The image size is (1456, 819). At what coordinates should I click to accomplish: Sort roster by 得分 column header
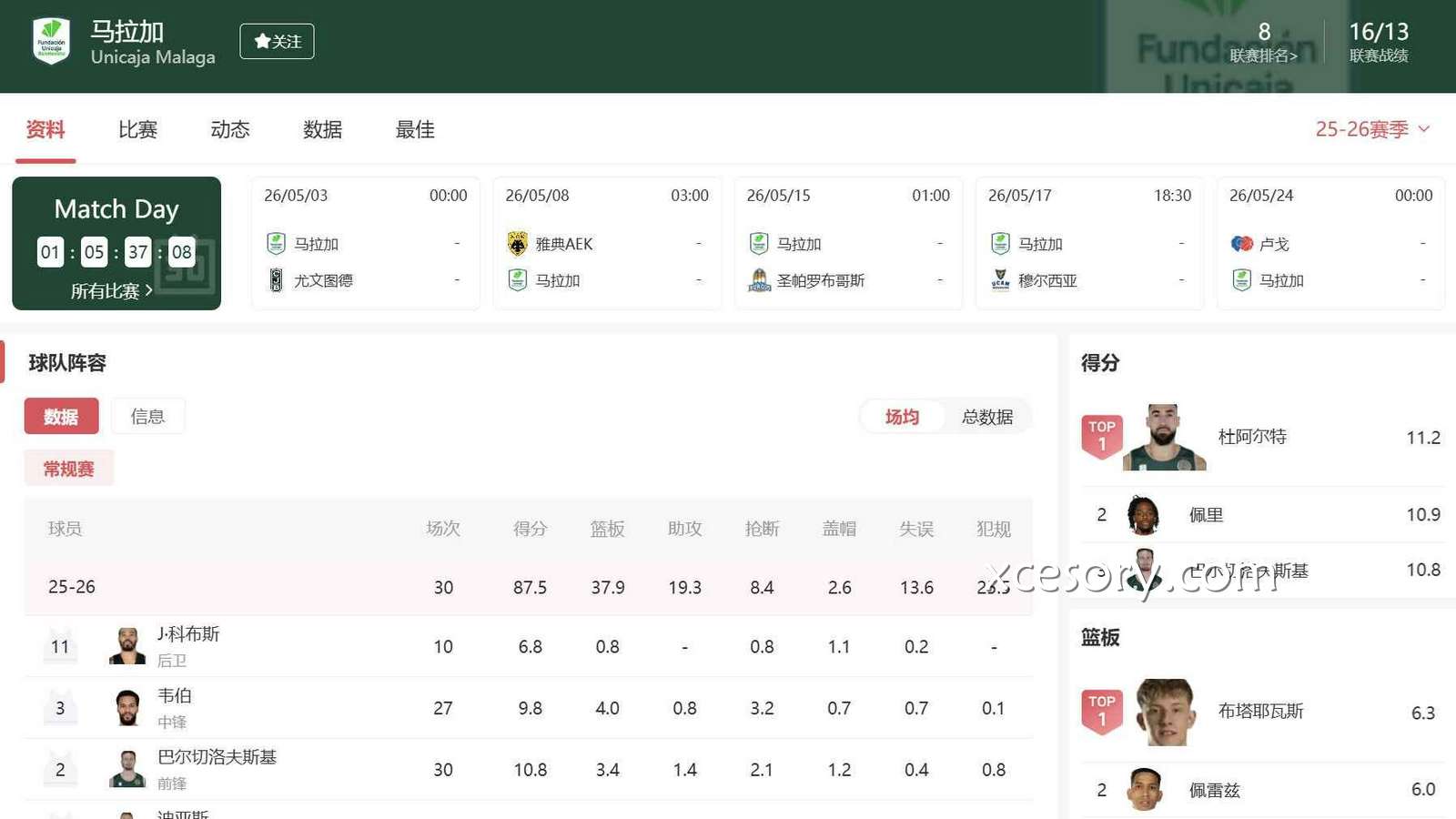(x=530, y=529)
